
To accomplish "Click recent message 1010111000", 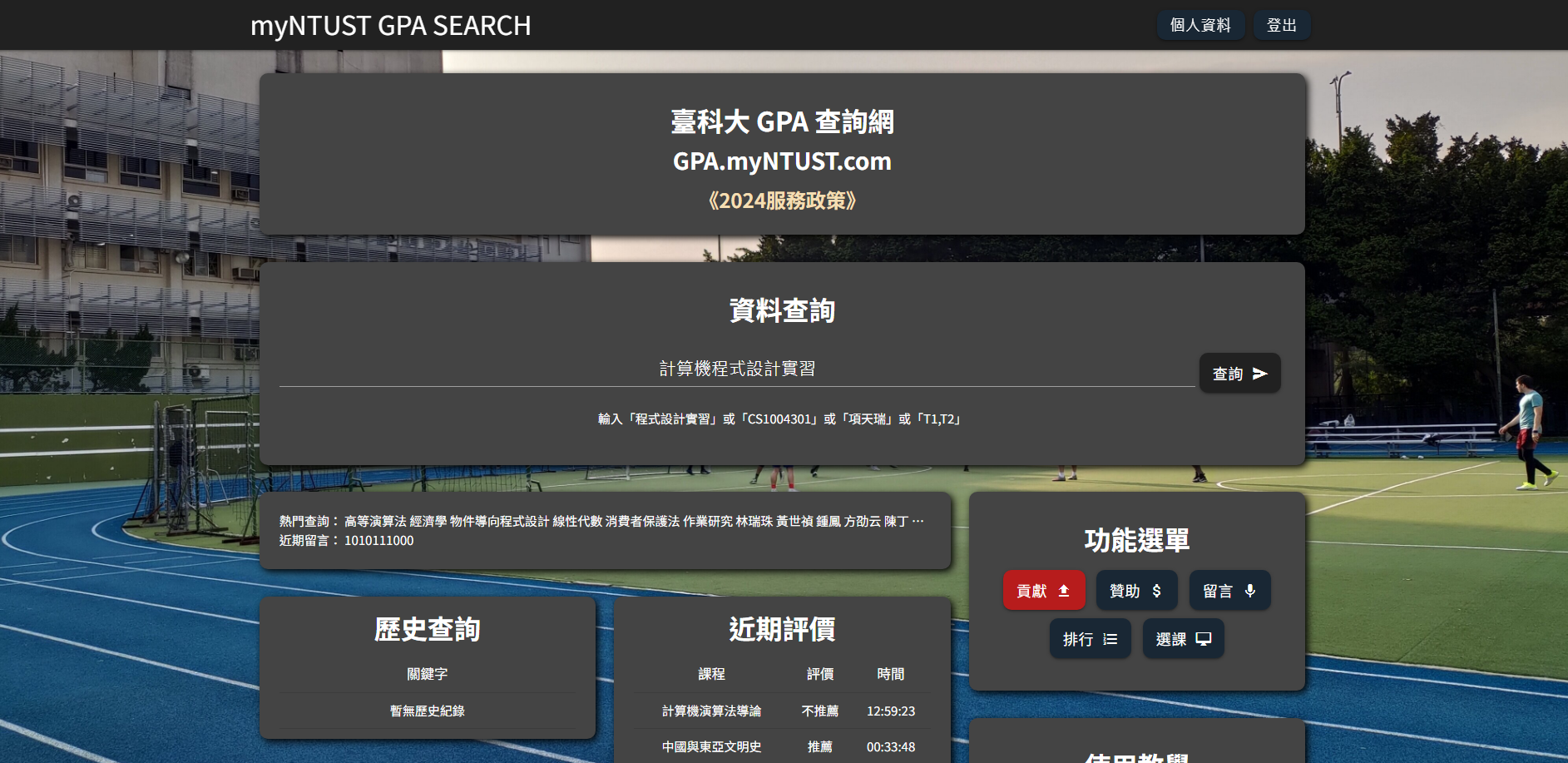I will pyautogui.click(x=378, y=541).
